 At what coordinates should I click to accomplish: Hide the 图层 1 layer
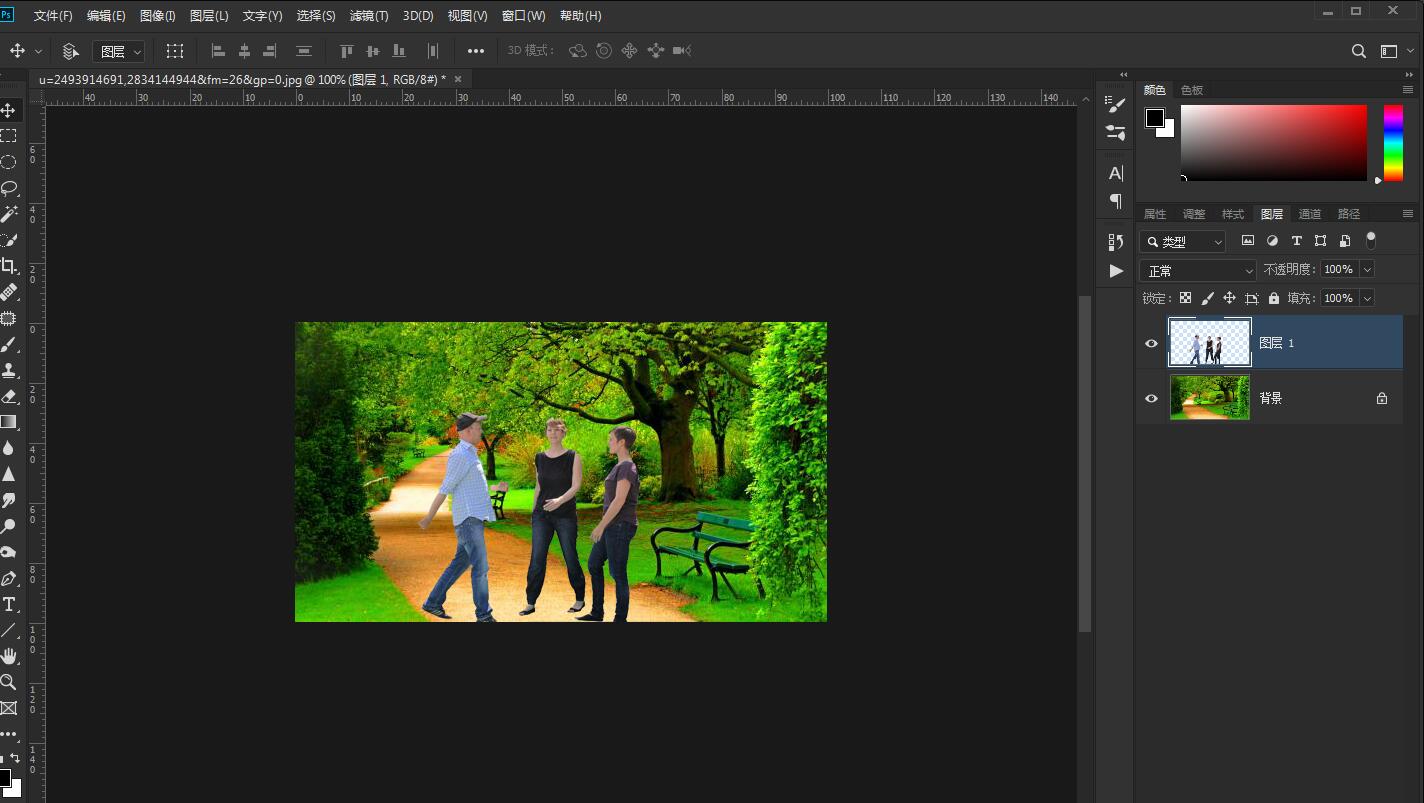1151,343
